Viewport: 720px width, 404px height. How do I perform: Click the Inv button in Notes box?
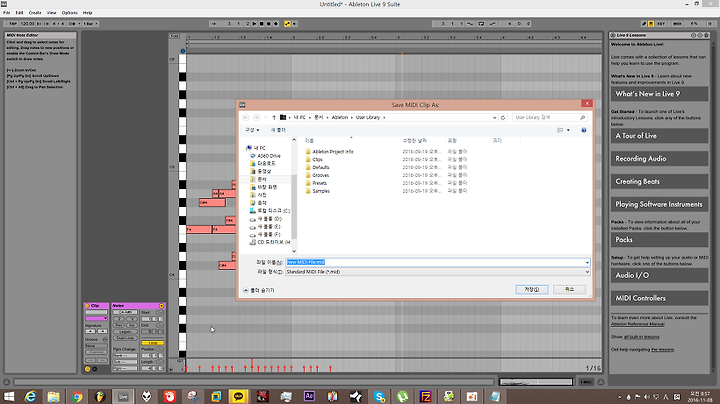click(132, 325)
